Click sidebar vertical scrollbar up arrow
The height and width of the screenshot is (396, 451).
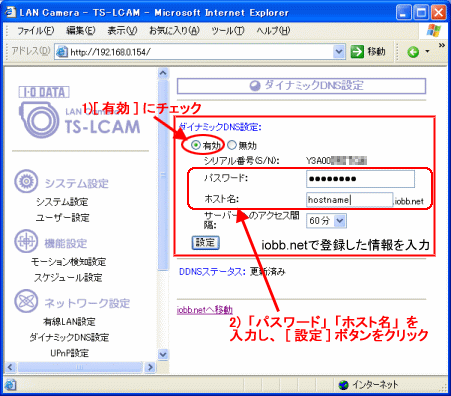pyautogui.click(x=163, y=73)
